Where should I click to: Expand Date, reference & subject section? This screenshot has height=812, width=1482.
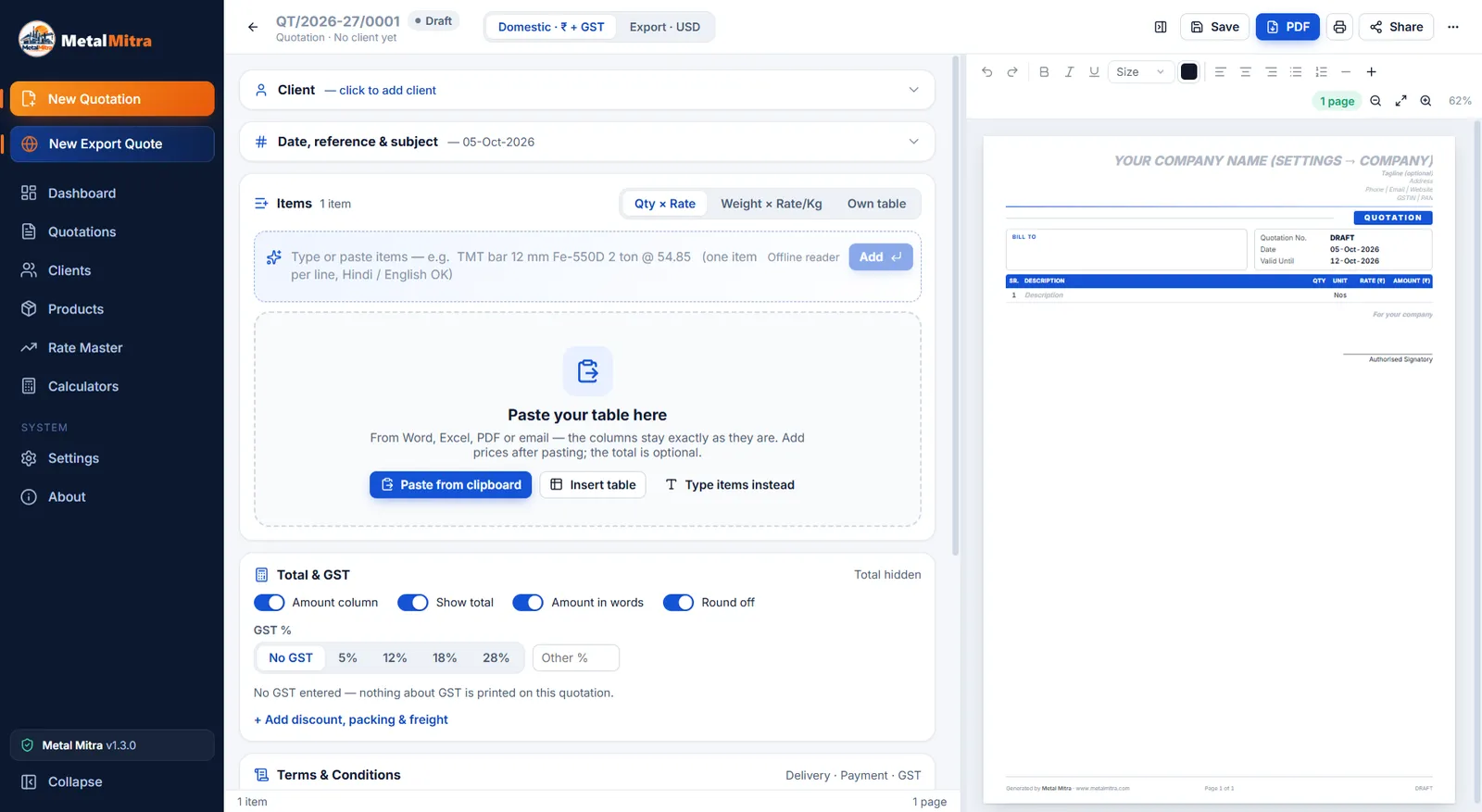[913, 142]
